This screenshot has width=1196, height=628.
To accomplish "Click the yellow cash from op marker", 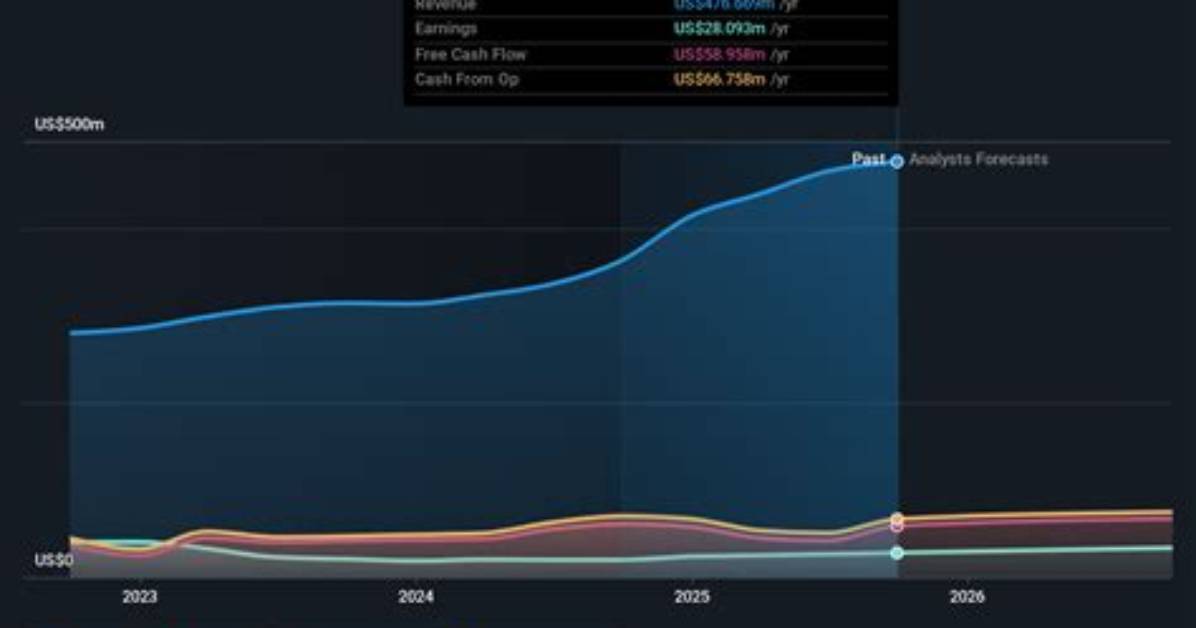I will [897, 518].
